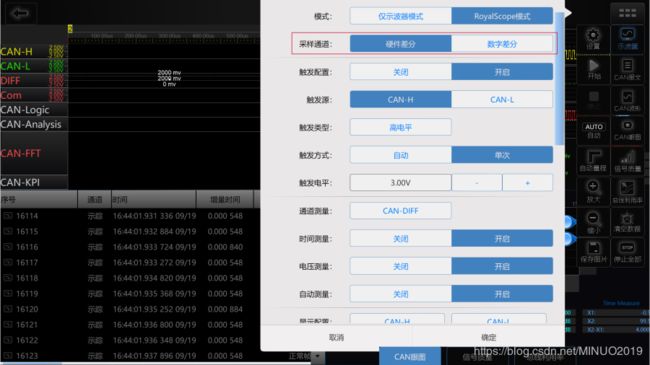This screenshot has height=365, width=650.
Task: Select the CAN-Analysis row
Action: (x=34, y=124)
